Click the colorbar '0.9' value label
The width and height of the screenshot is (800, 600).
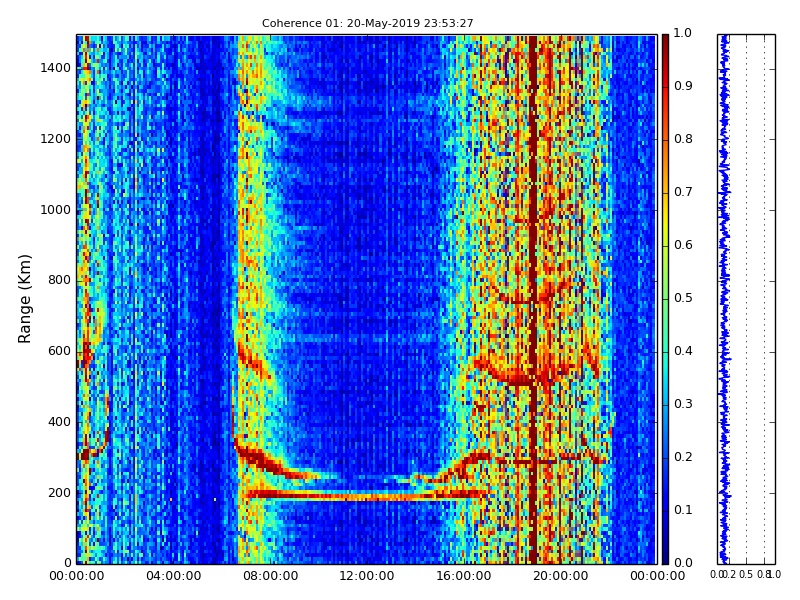[x=683, y=86]
